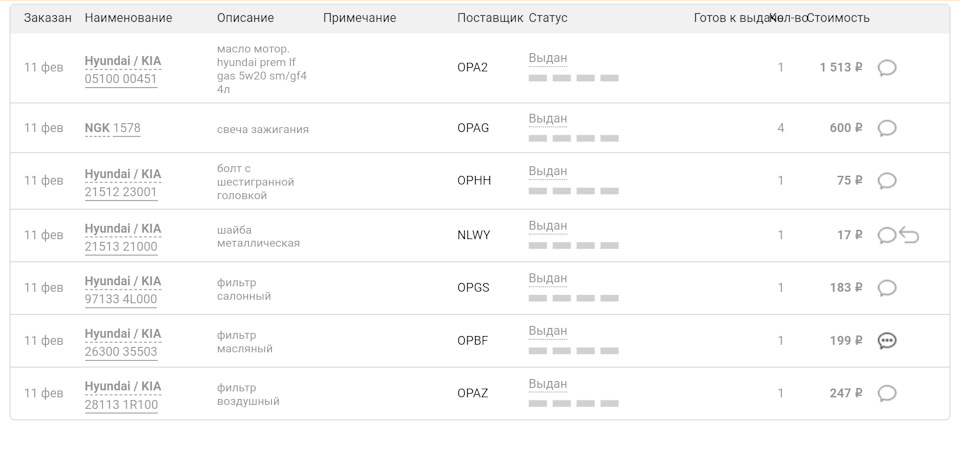Click part number 28113 1R100

pyautogui.click(x=121, y=405)
